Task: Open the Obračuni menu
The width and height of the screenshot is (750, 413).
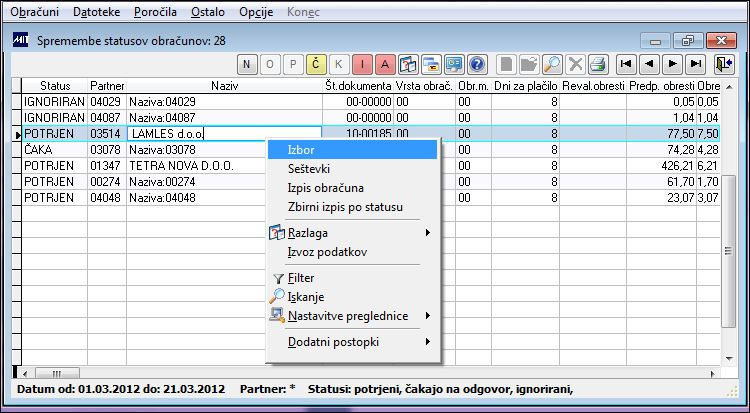Action: pyautogui.click(x=34, y=12)
